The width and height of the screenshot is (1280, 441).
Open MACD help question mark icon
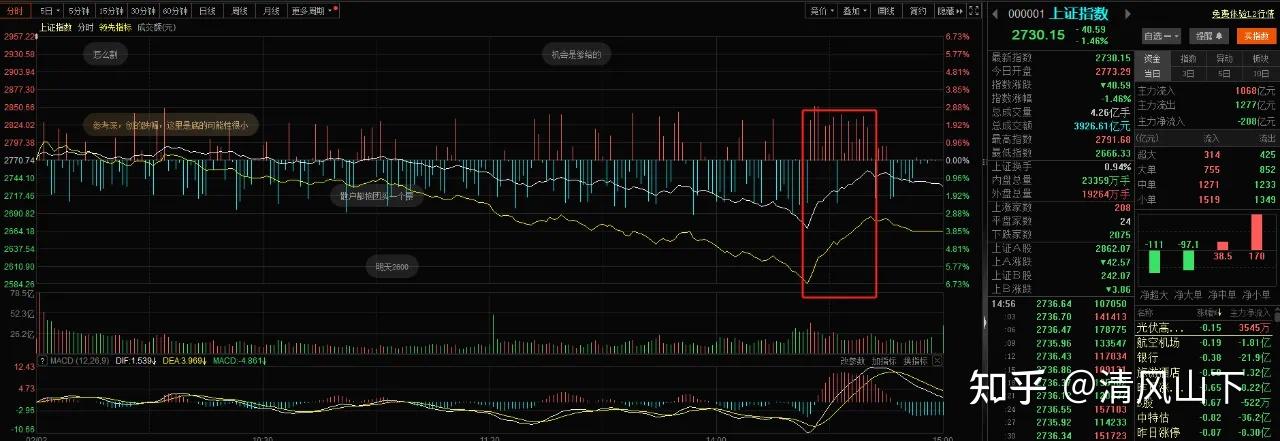coord(42,361)
